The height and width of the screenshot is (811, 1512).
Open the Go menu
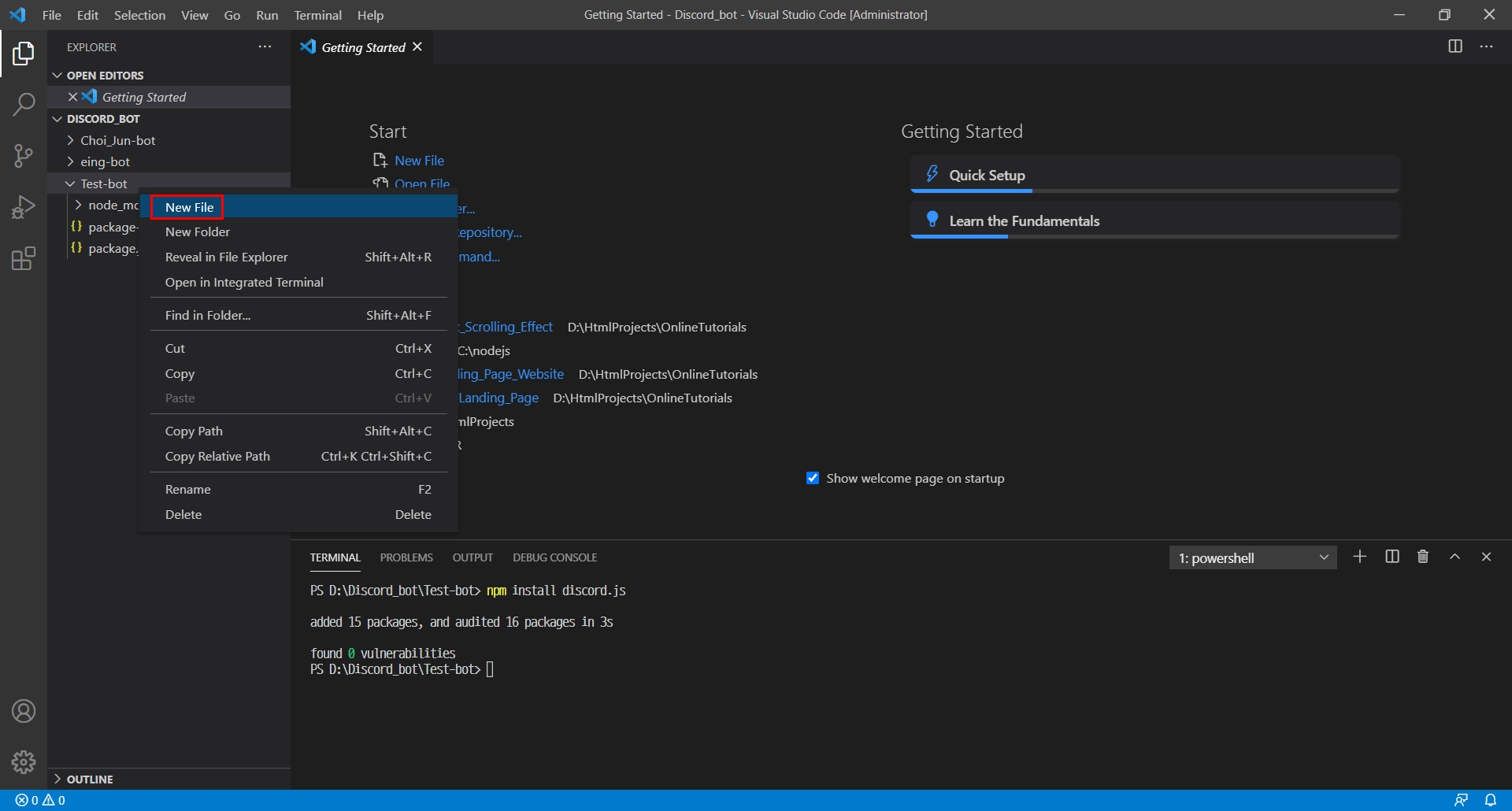pos(232,15)
